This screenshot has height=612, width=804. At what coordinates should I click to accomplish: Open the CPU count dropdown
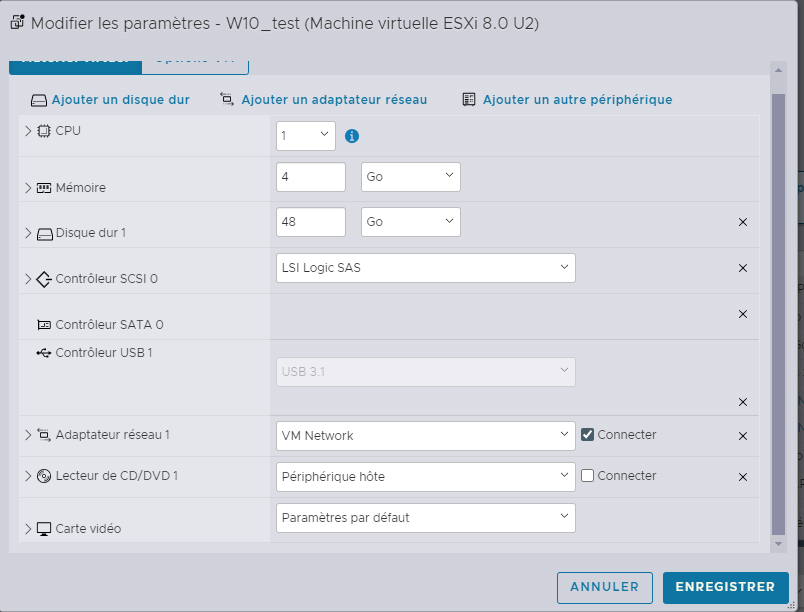point(305,135)
